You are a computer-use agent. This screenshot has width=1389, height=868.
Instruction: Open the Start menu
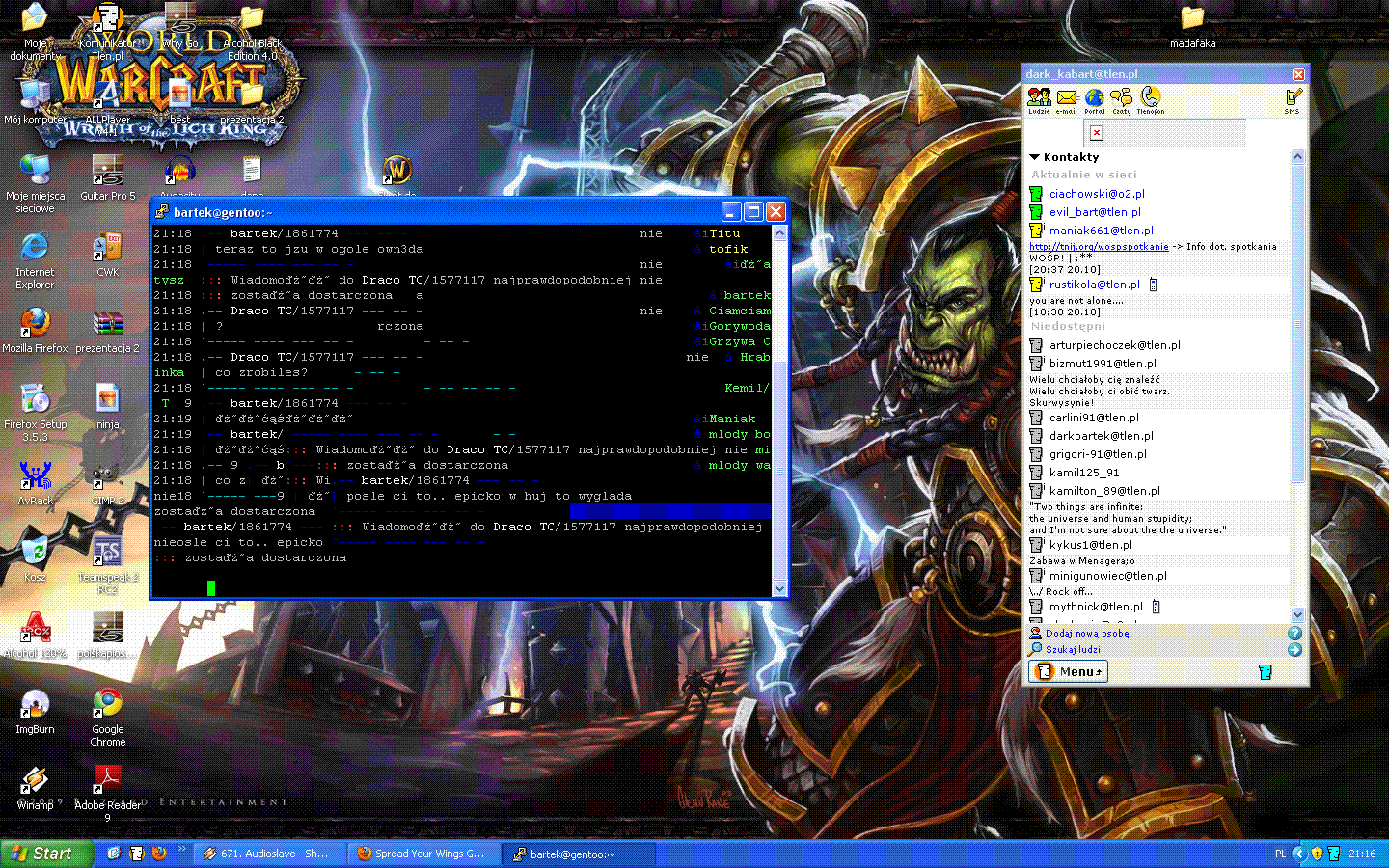click(x=47, y=854)
